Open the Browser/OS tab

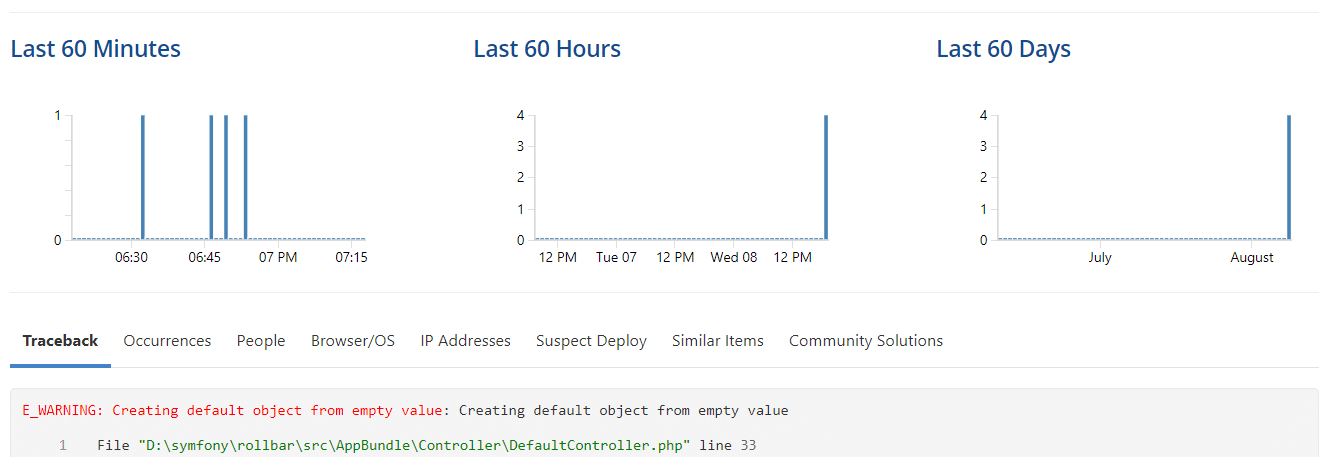pos(353,341)
